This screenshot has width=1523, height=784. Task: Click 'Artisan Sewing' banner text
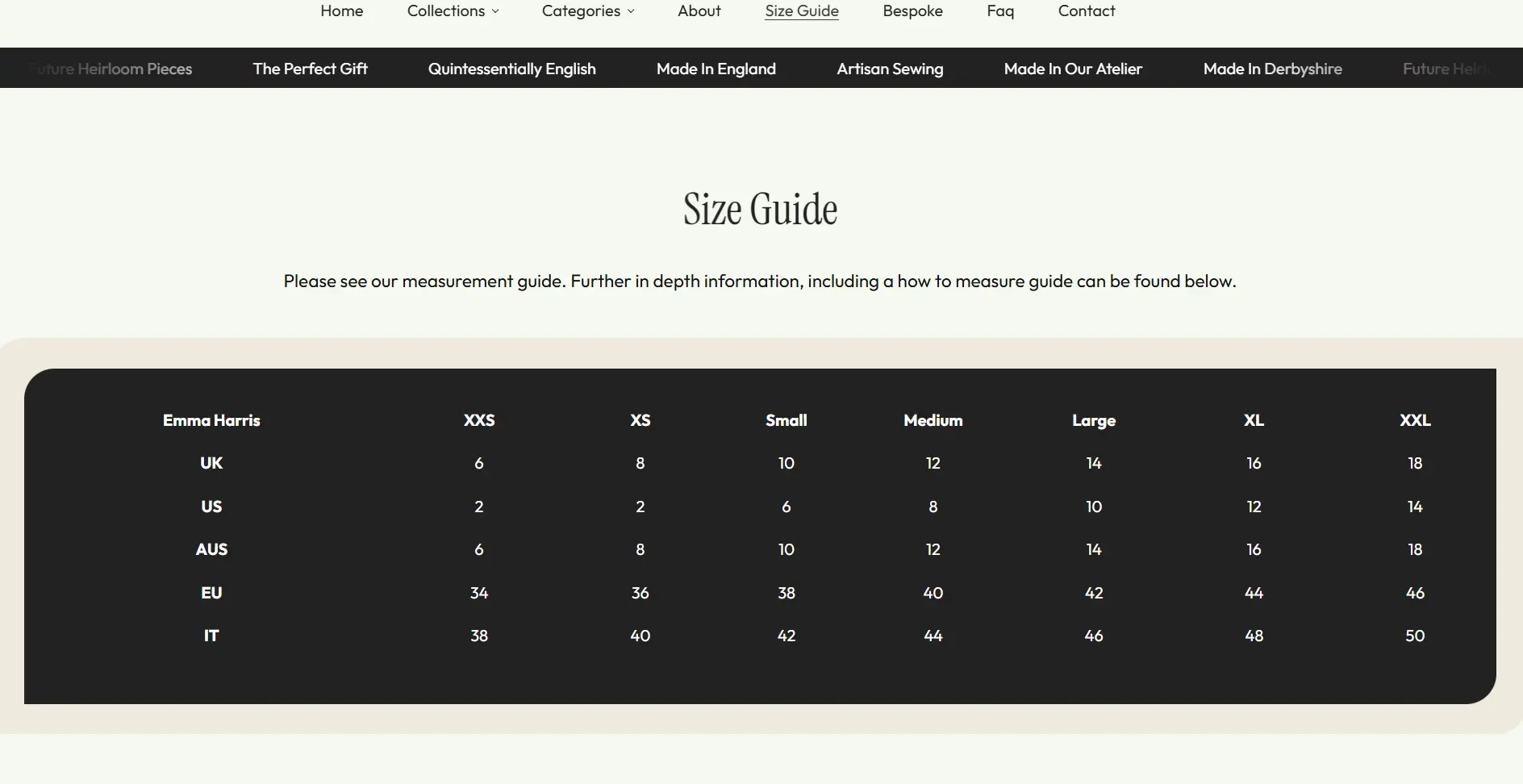[890, 69]
